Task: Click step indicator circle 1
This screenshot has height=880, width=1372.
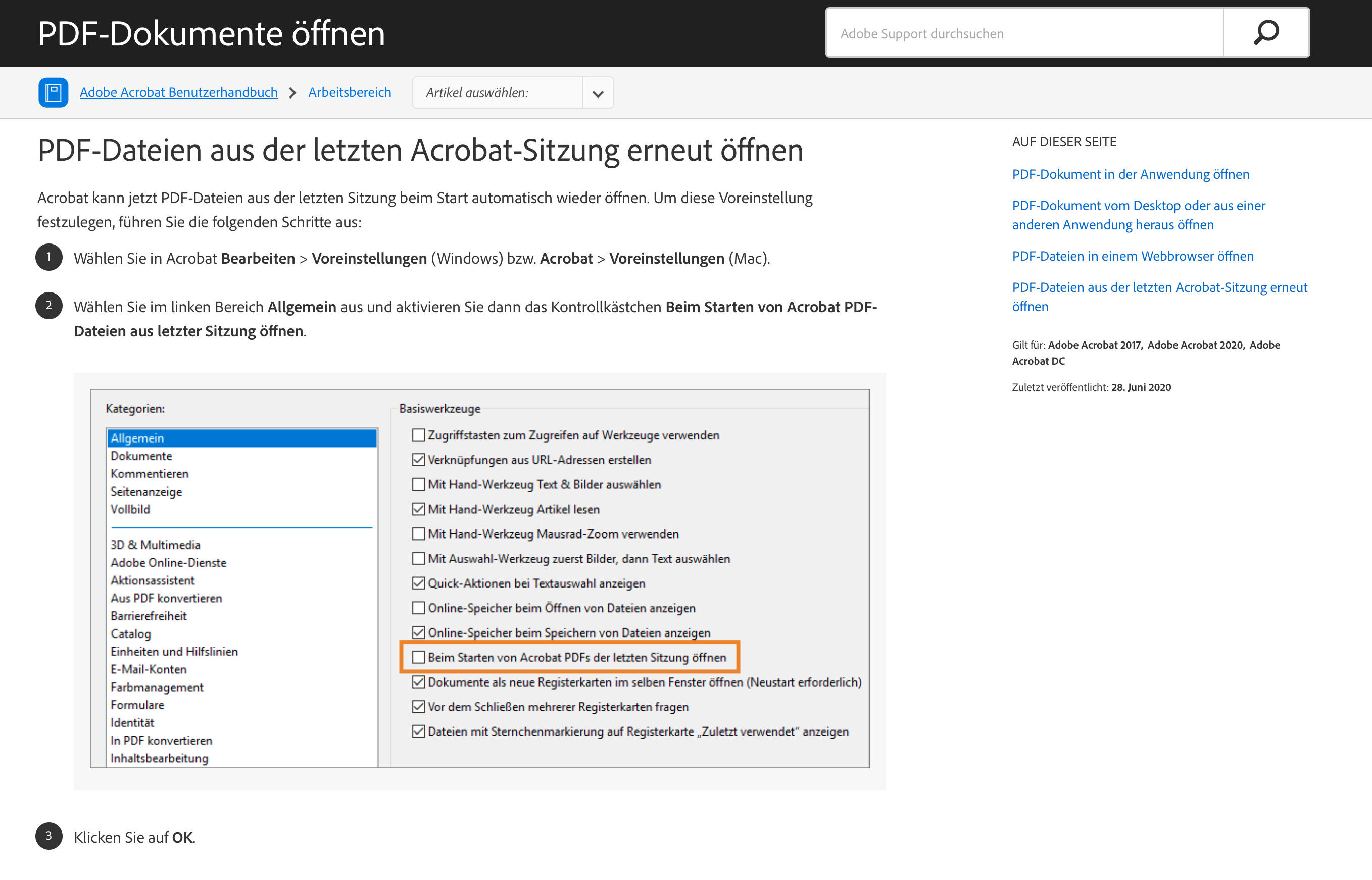Action: click(48, 257)
